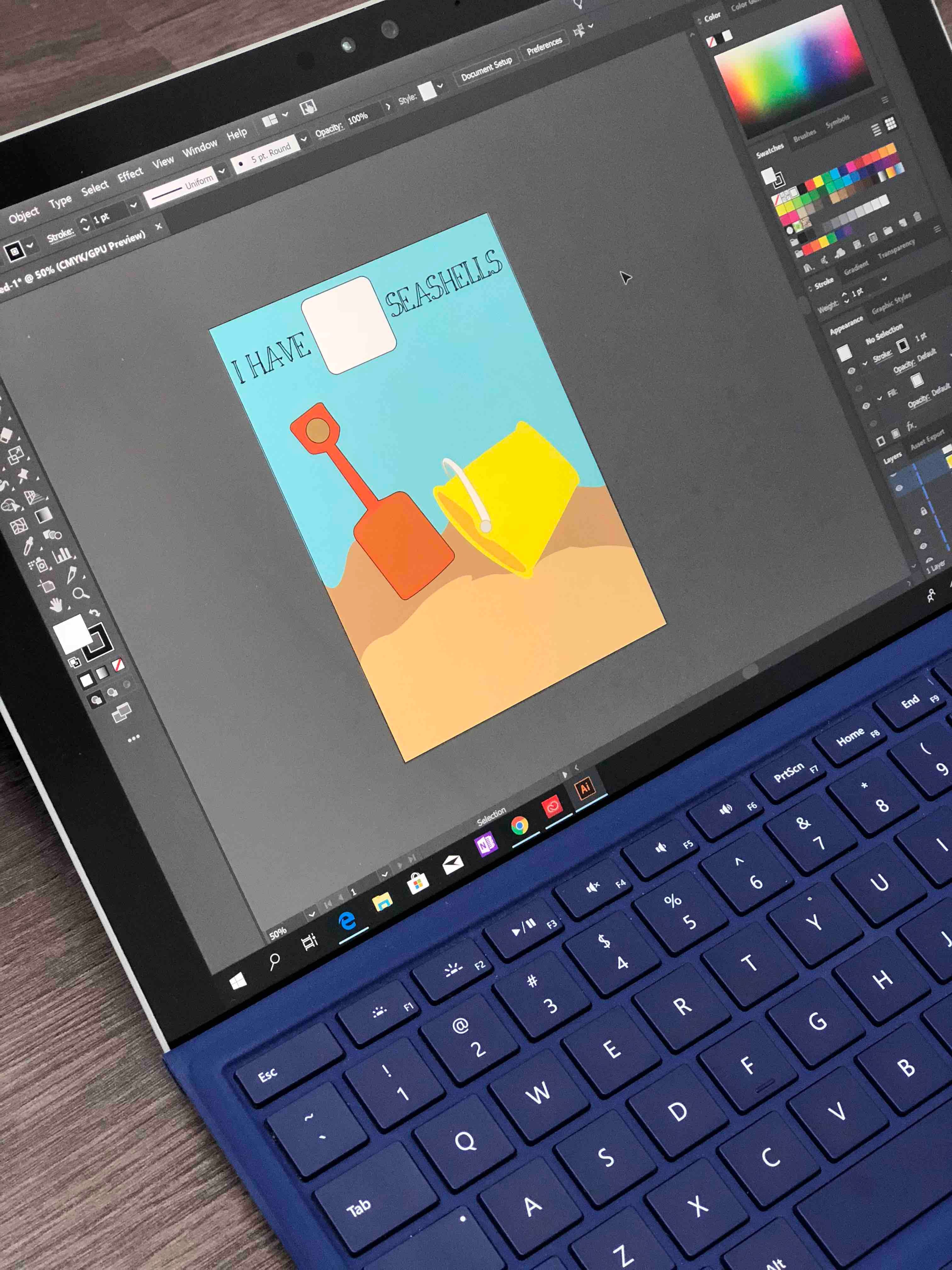This screenshot has height=1270, width=952.
Task: Select the Mesh tool
Action: (18, 525)
